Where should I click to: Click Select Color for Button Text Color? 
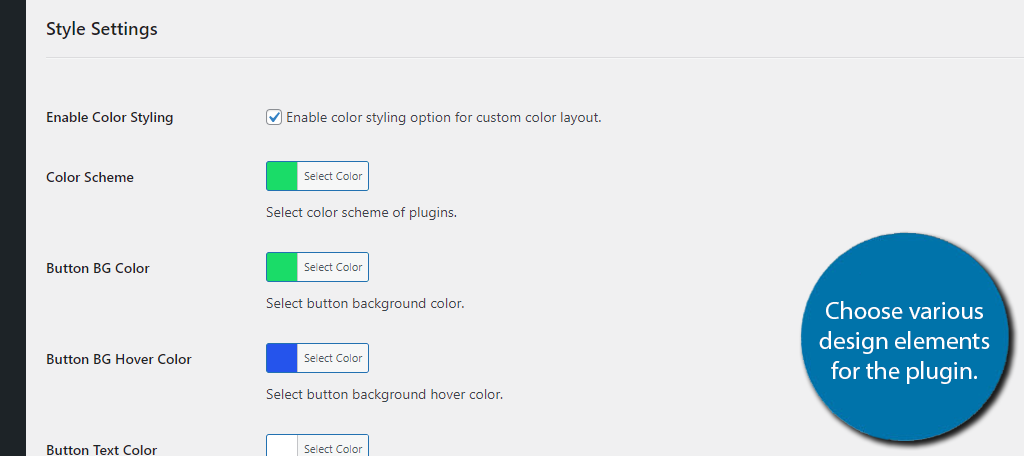(x=333, y=447)
